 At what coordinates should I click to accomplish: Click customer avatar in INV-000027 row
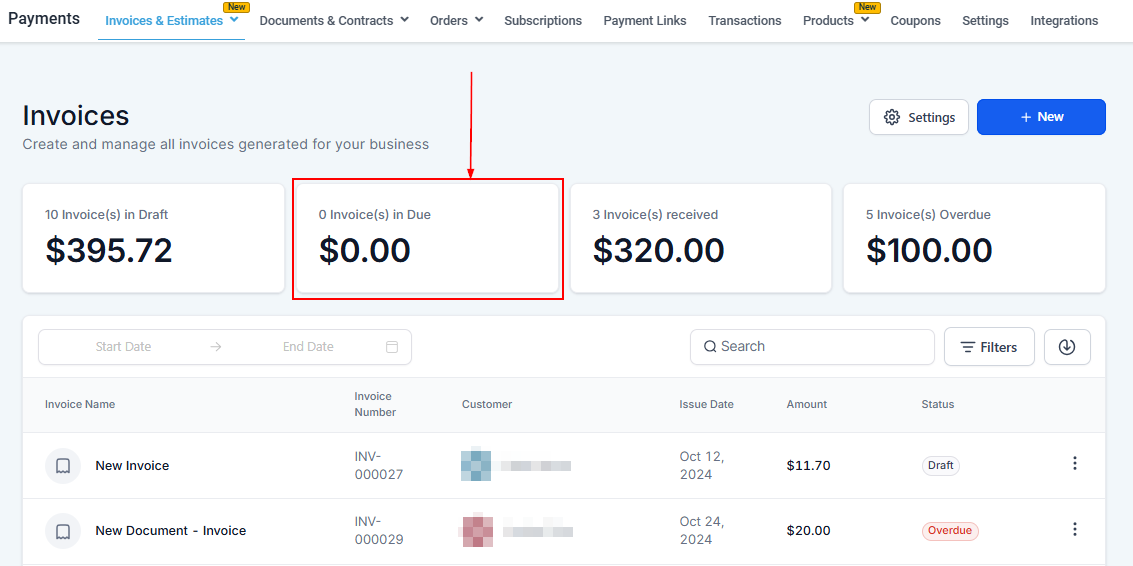point(476,465)
